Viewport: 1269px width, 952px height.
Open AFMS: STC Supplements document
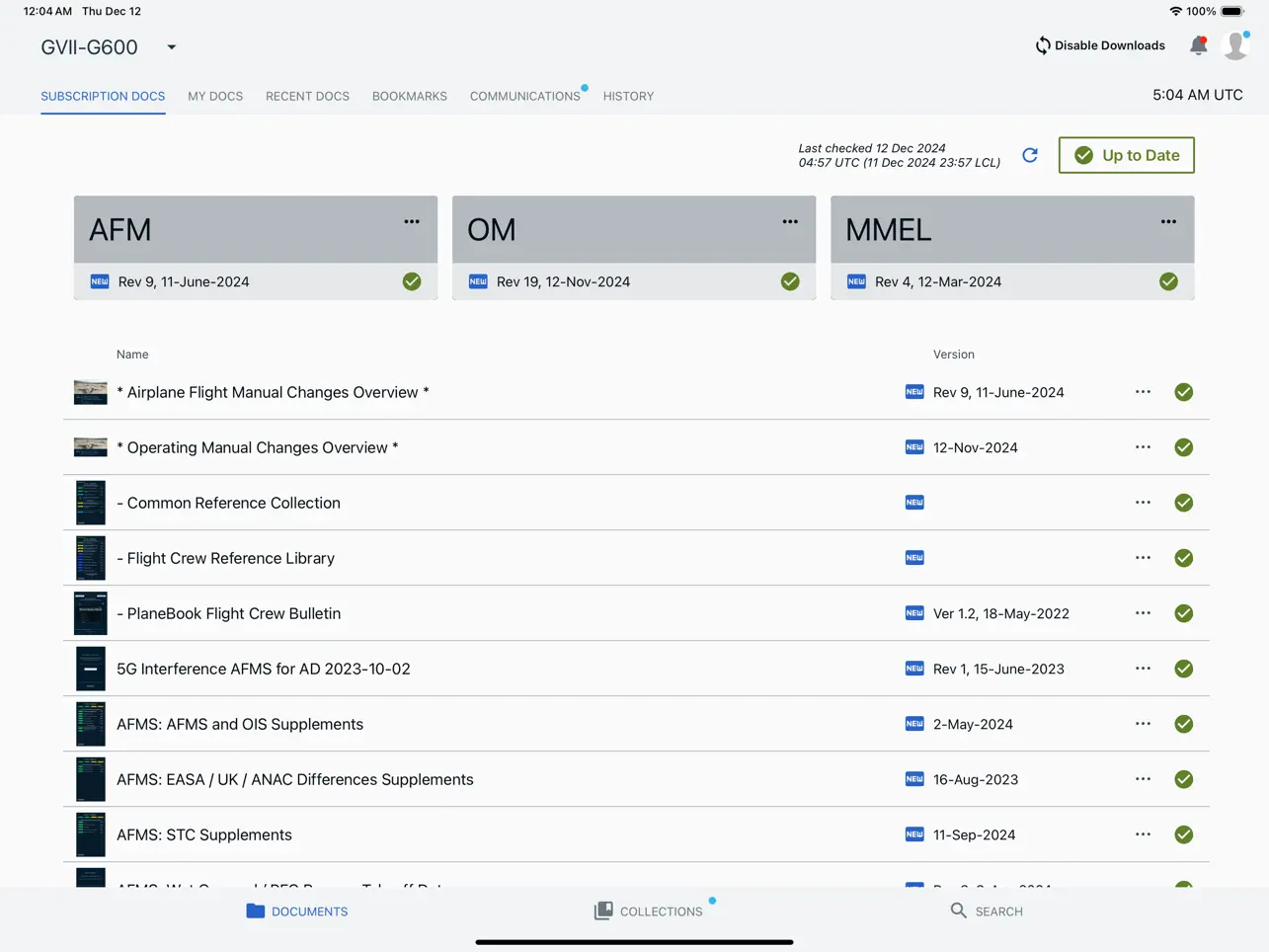click(x=204, y=834)
